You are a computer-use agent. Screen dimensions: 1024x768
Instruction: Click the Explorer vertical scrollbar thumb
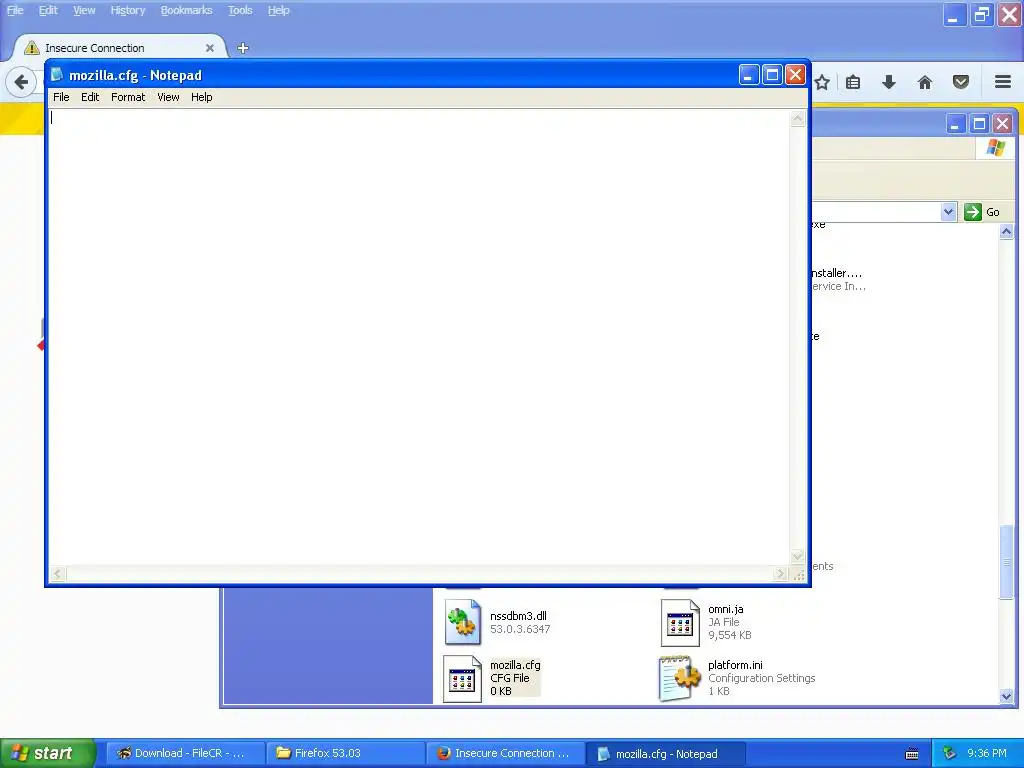coord(1006,562)
